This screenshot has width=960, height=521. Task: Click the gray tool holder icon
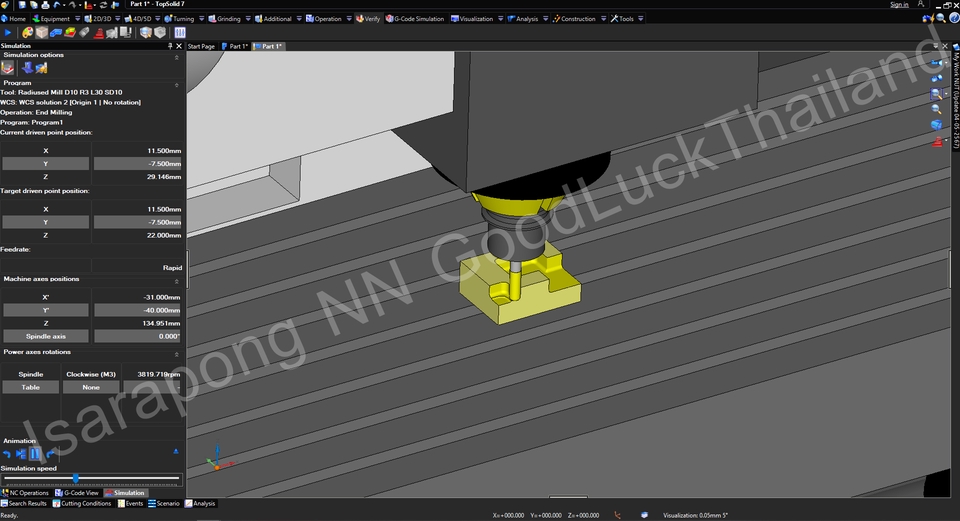pyautogui.click(x=84, y=32)
